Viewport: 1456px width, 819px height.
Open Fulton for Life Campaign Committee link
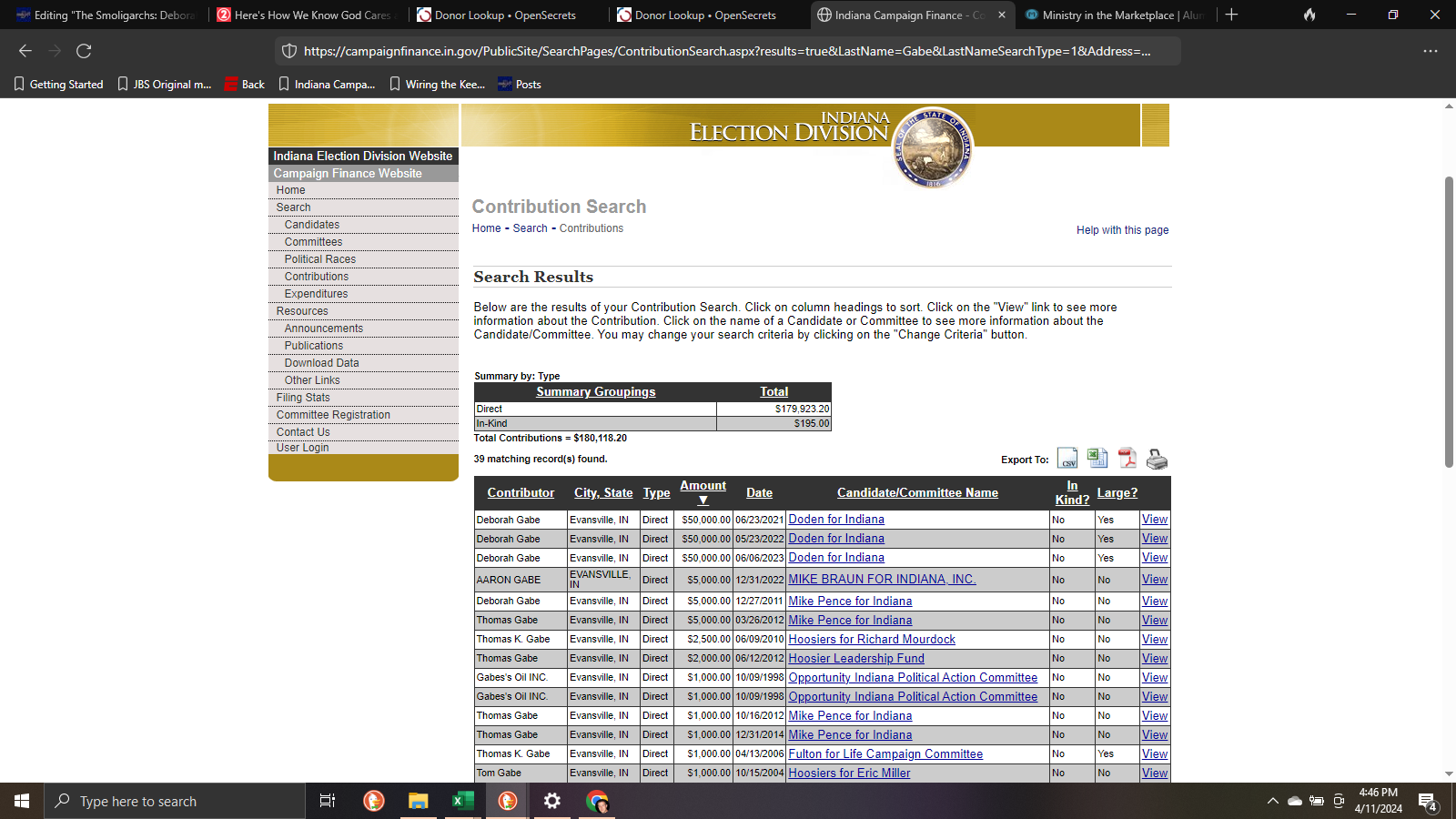click(x=885, y=754)
